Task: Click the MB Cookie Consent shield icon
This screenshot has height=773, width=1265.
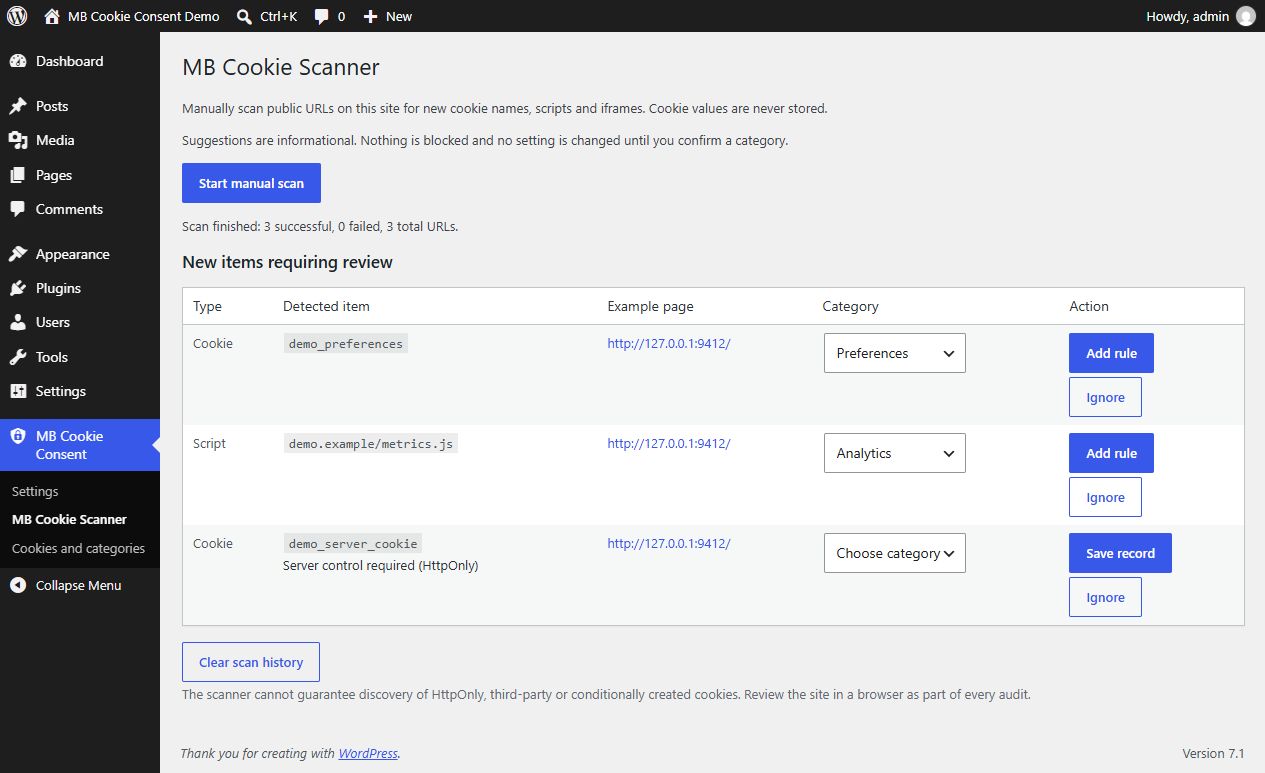Action: pyautogui.click(x=18, y=436)
